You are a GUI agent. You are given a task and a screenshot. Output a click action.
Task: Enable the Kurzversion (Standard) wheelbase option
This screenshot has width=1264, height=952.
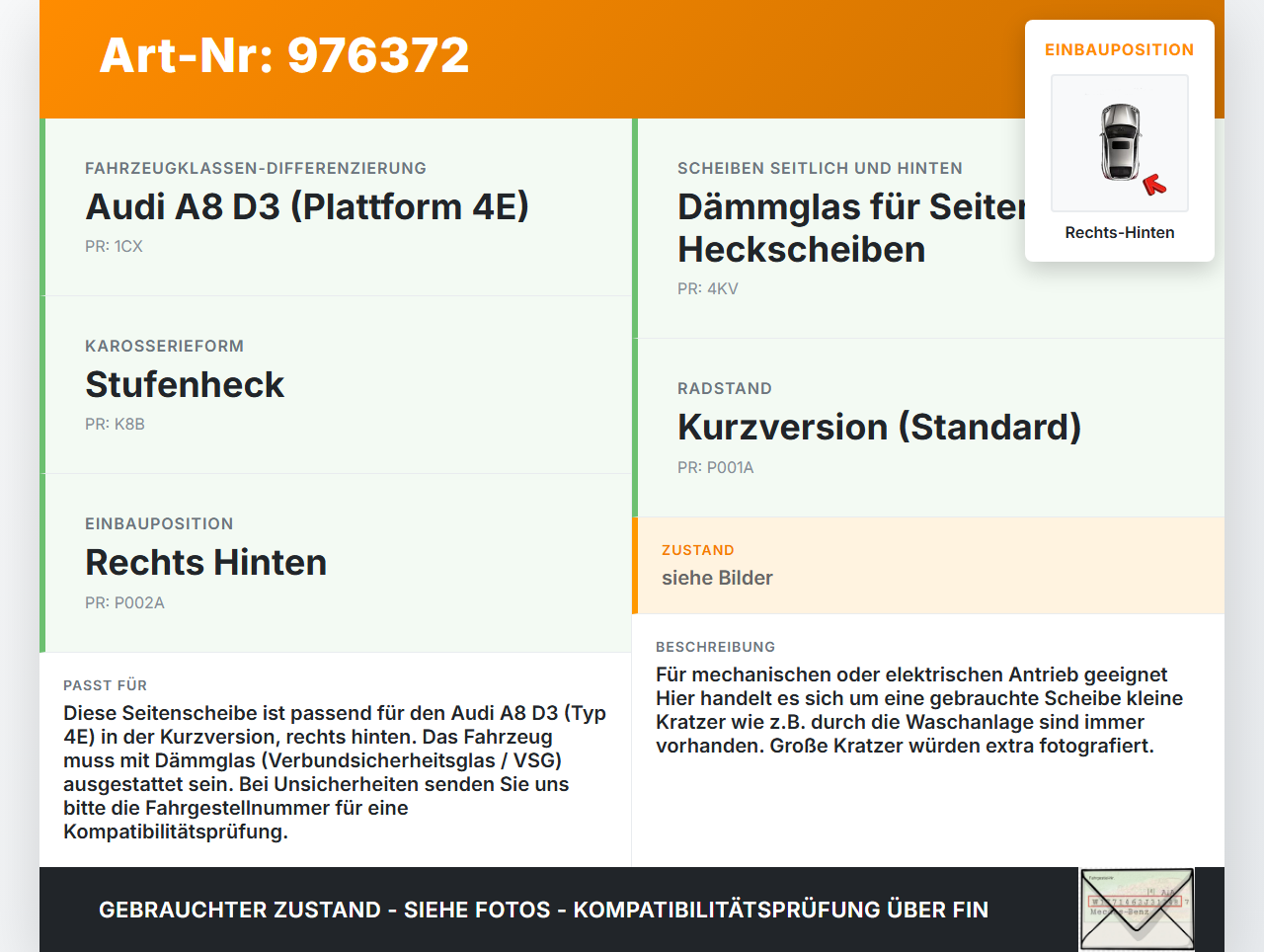point(879,427)
